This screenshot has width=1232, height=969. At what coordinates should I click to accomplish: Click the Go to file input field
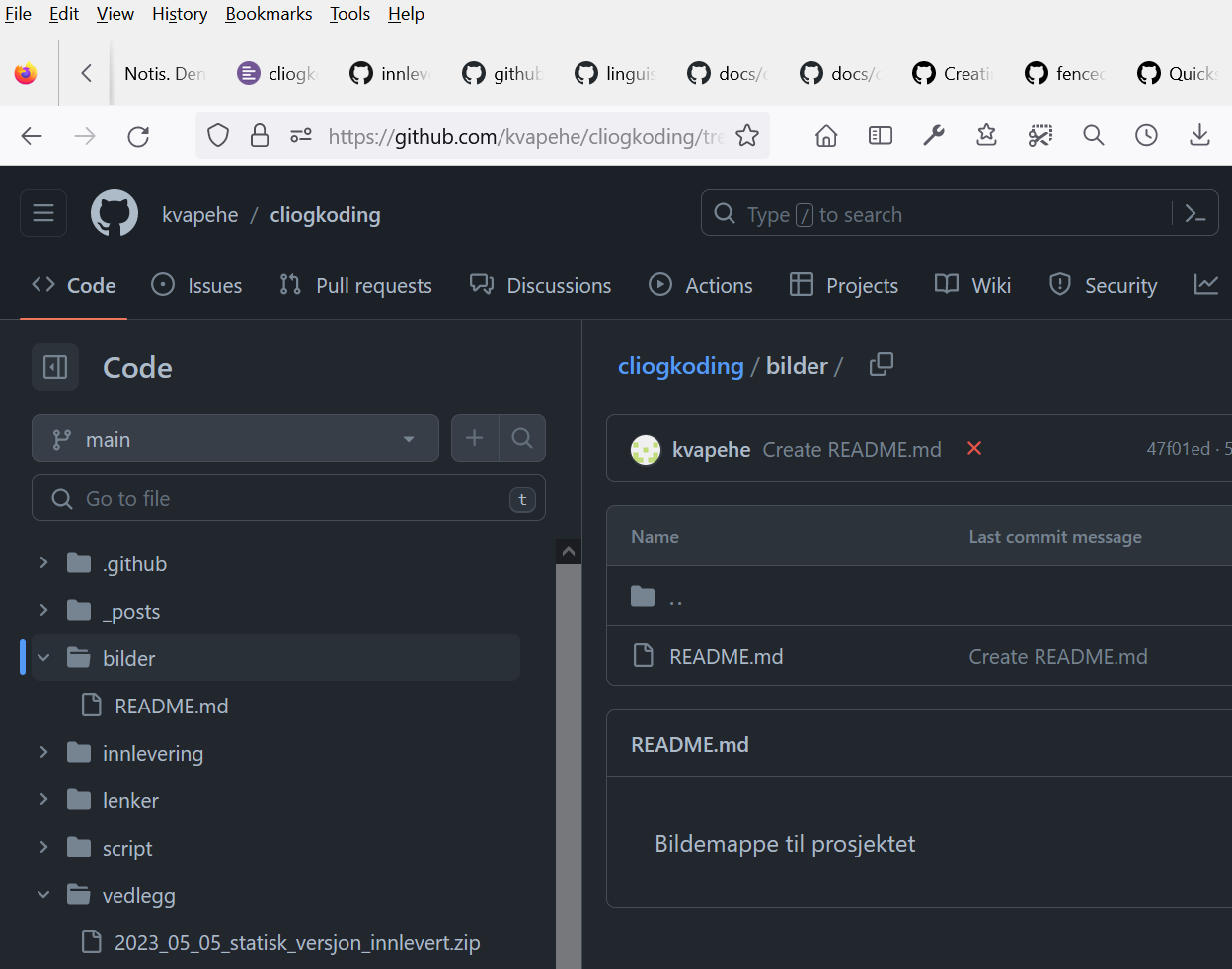point(288,497)
